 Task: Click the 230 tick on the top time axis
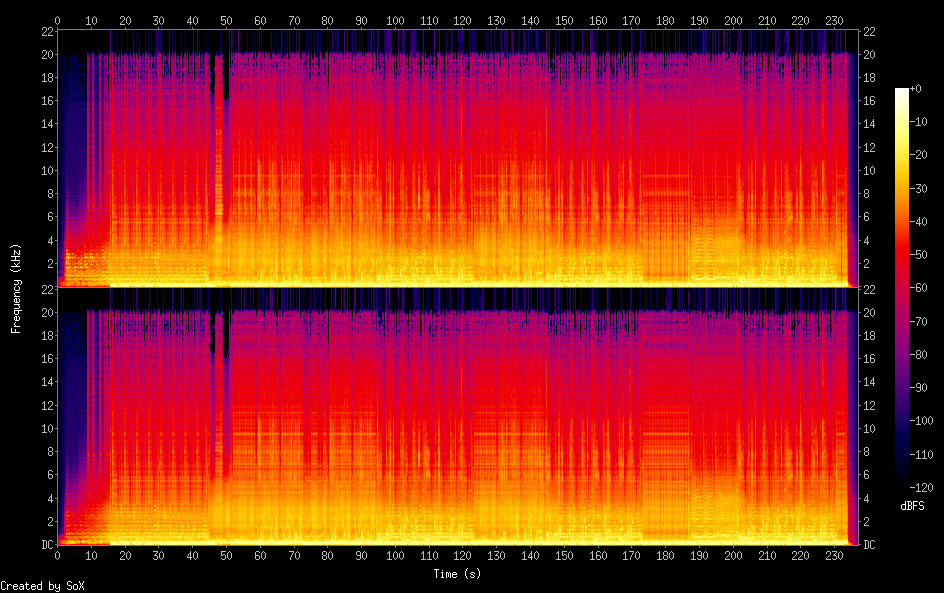point(834,20)
